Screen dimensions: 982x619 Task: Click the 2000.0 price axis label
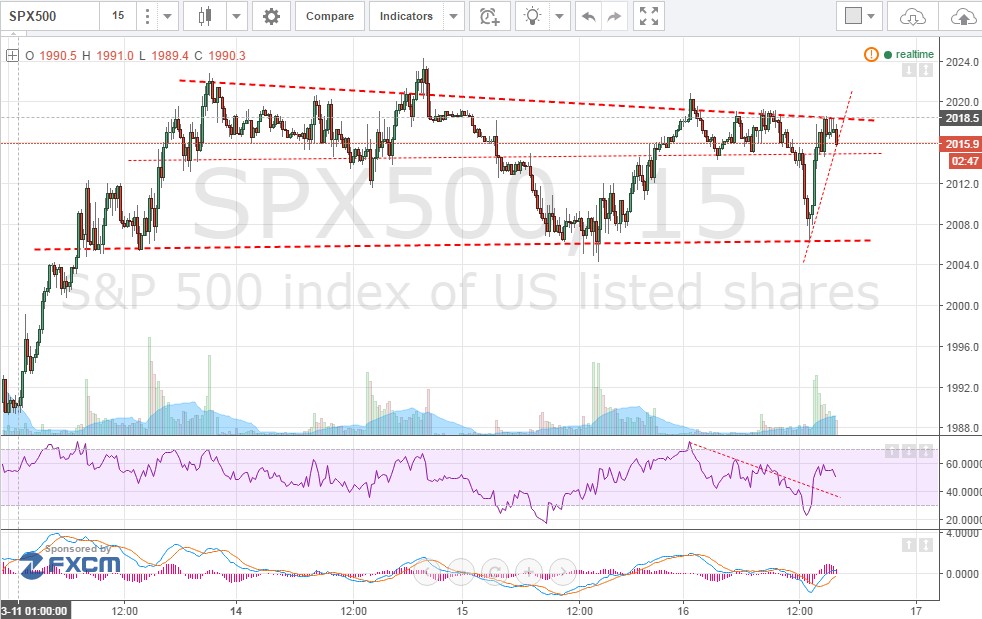[x=961, y=306]
